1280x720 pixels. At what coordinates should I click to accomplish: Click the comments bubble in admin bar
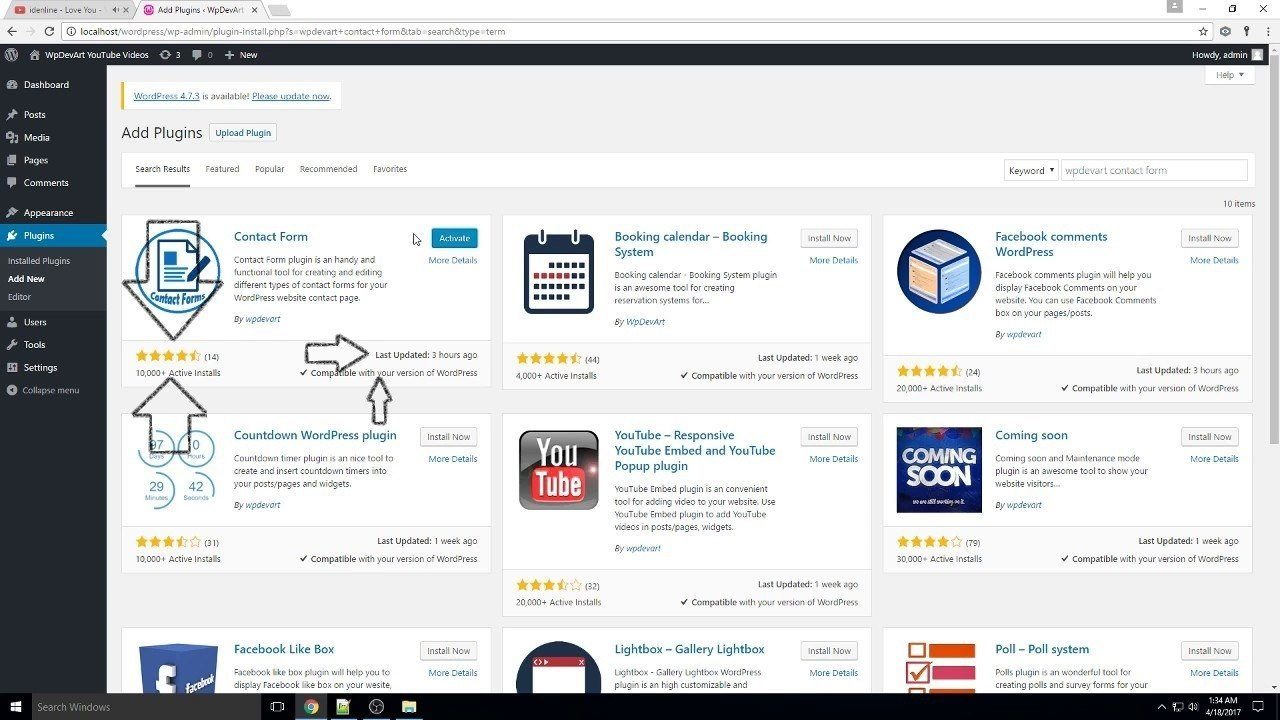(x=202, y=55)
